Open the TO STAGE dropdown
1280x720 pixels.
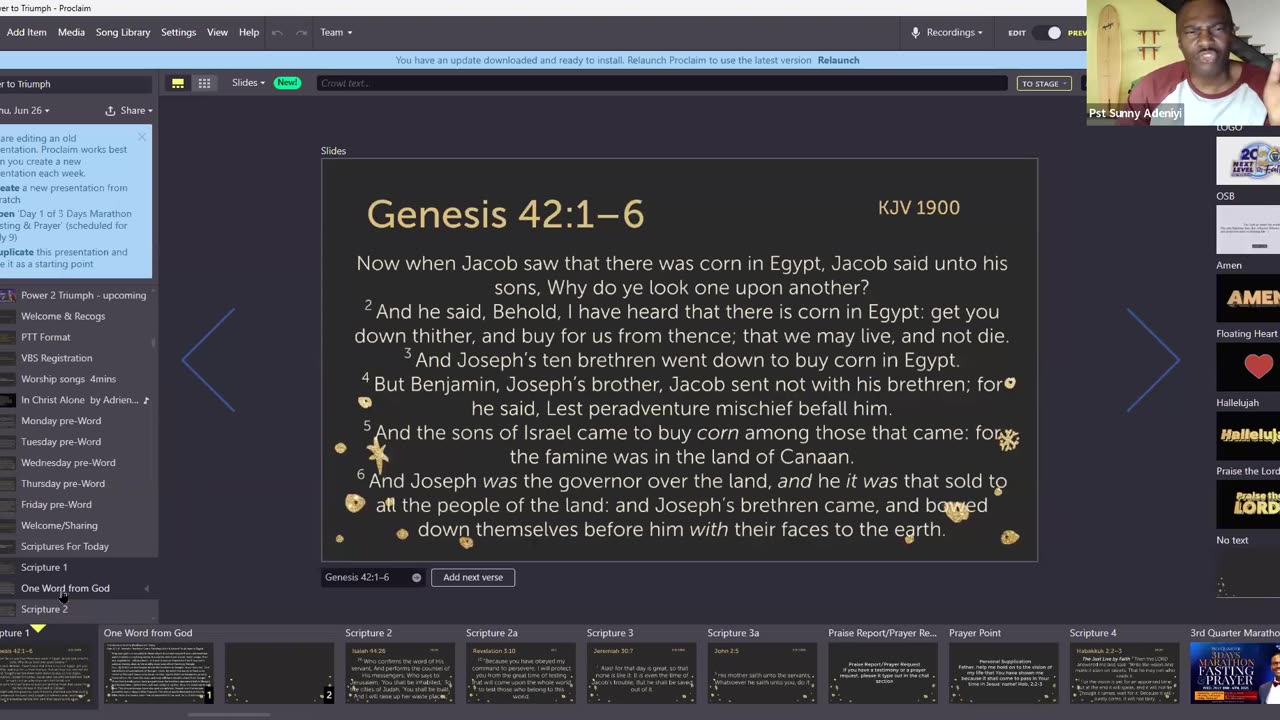point(1044,83)
